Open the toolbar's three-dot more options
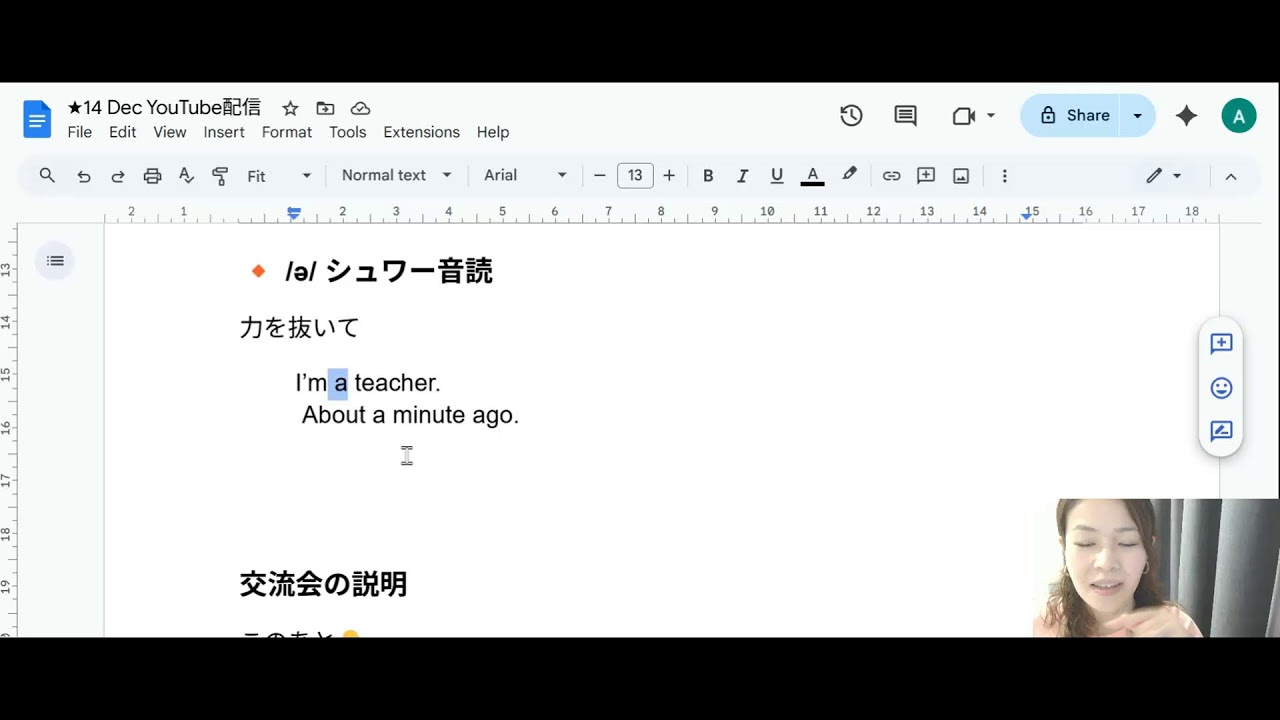Screen dimensions: 1280x720 [1004, 176]
